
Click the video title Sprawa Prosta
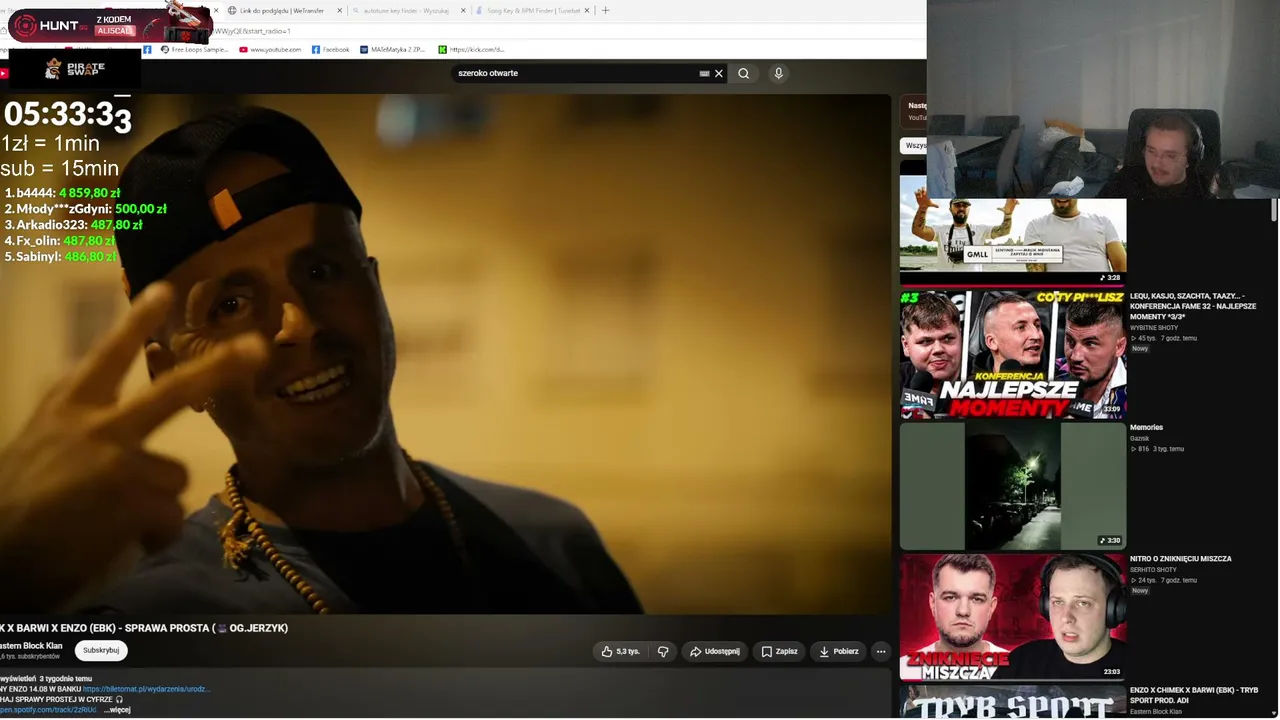(x=144, y=628)
